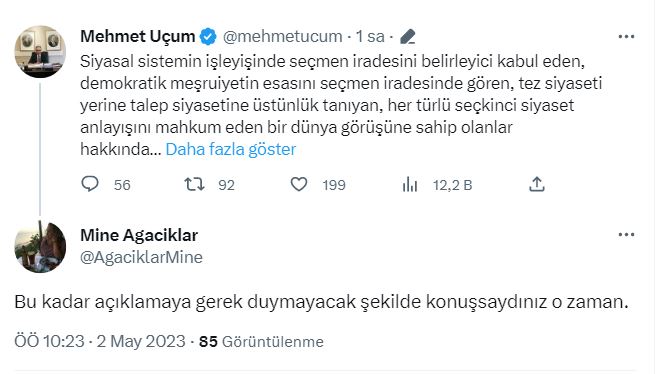Viewport: 656px width, 374px height.
Task: Click the blue verified badge
Action: point(208,37)
